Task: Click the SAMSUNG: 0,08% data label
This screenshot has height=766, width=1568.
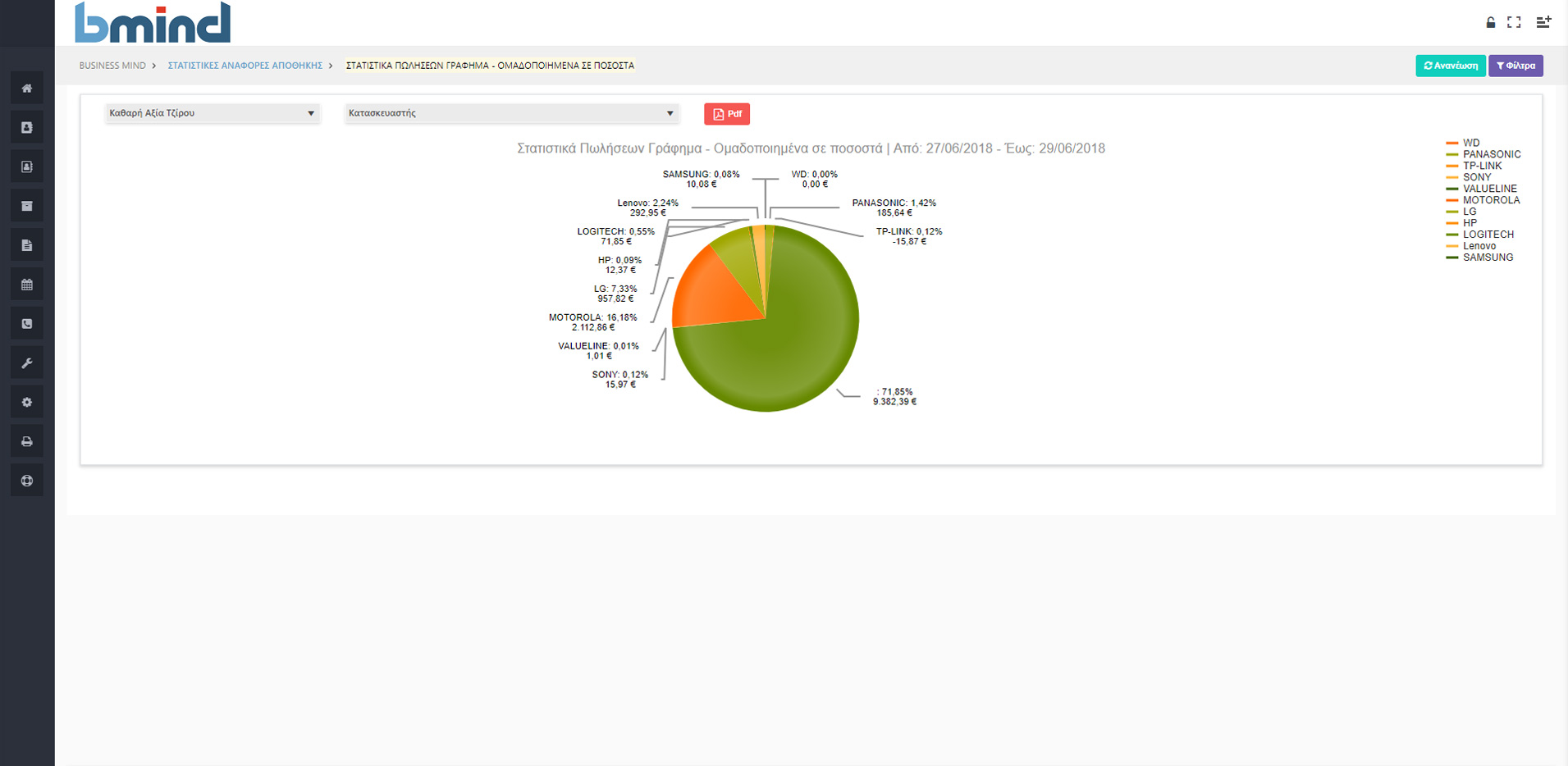Action: pos(701,179)
